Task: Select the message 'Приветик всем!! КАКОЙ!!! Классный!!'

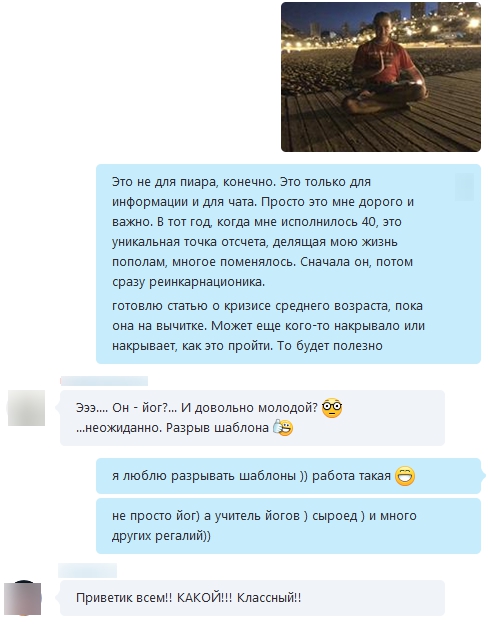Action: click(252, 598)
